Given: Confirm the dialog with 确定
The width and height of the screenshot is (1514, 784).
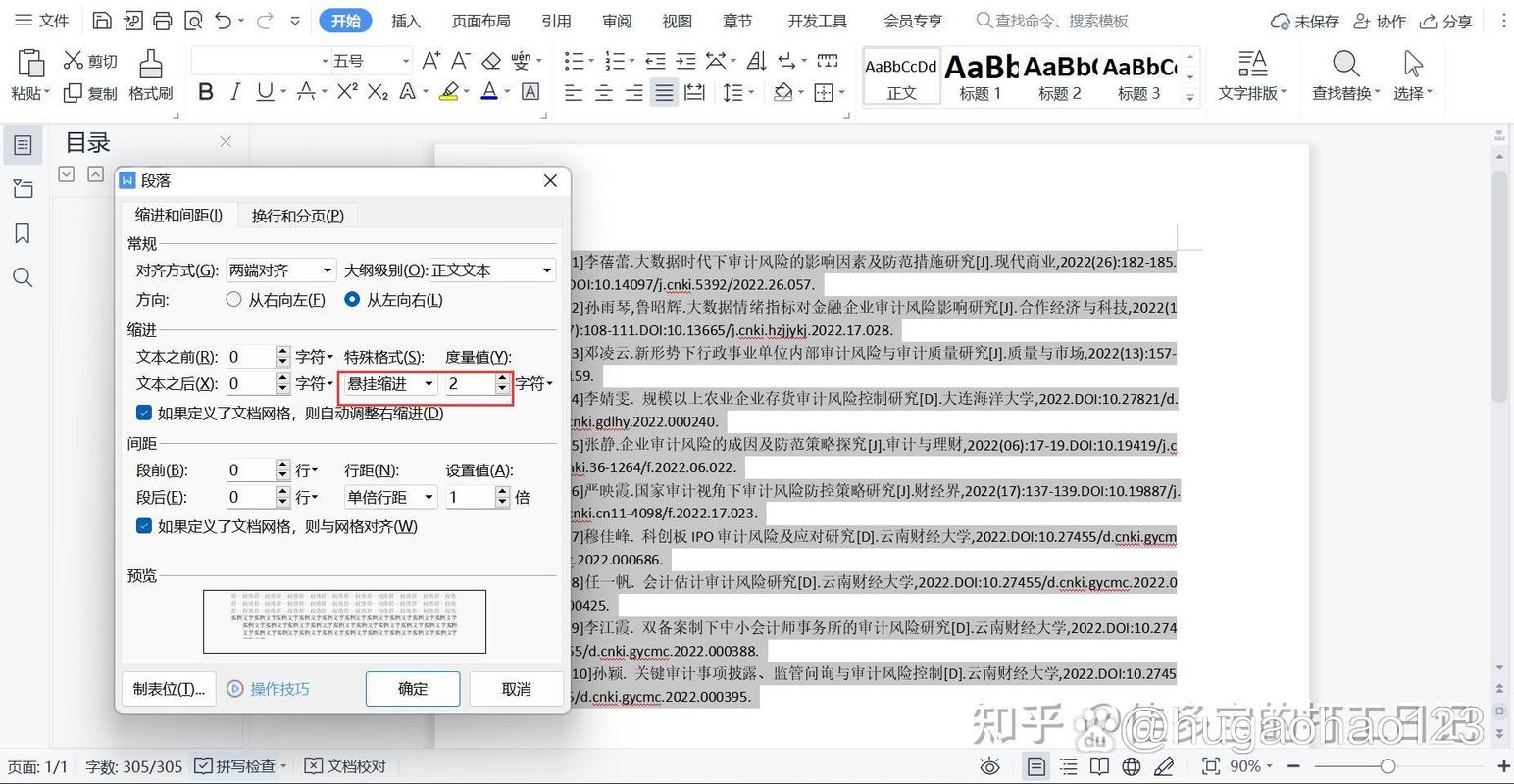Looking at the screenshot, I should pos(413,689).
